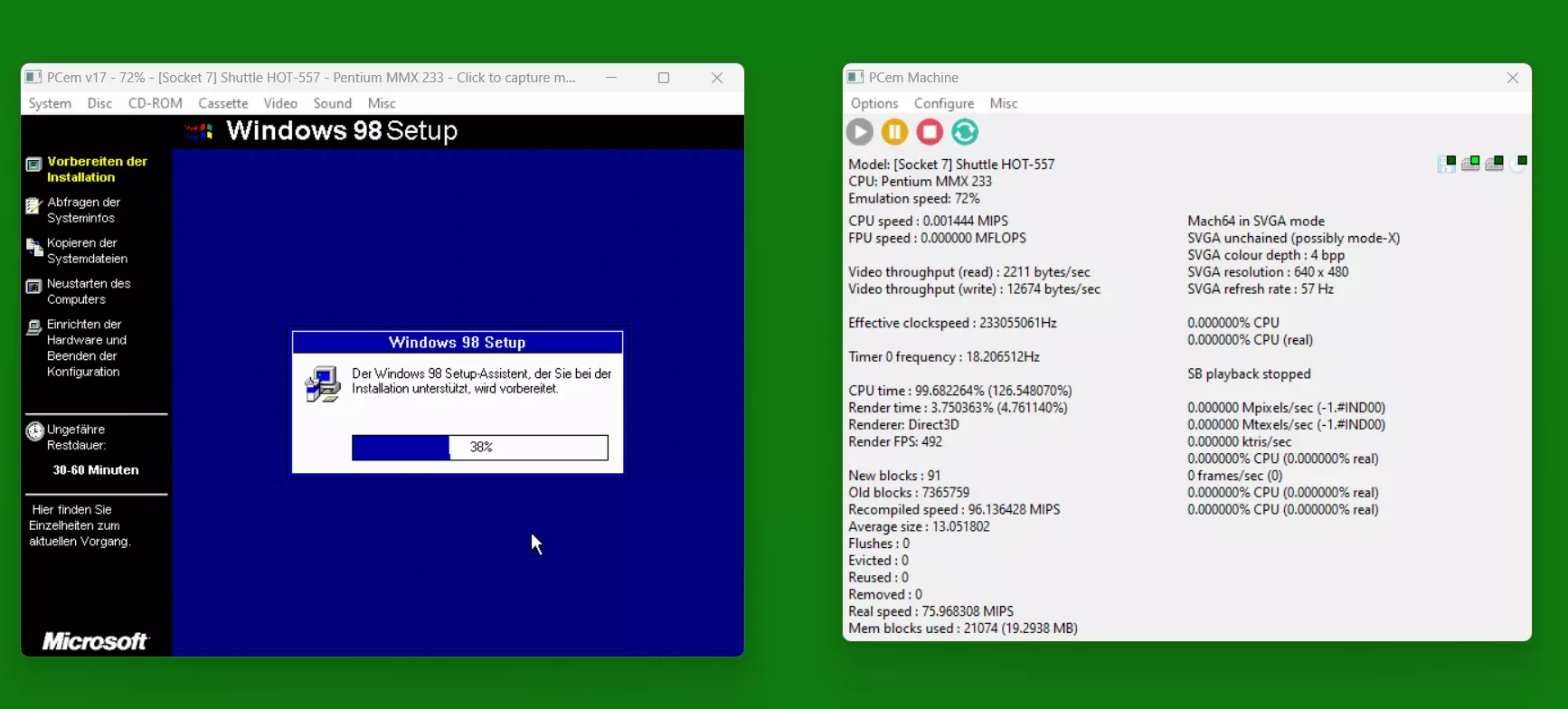Click the Kopieren der Systemdateien step icon
The height and width of the screenshot is (709, 1568).
(x=33, y=247)
